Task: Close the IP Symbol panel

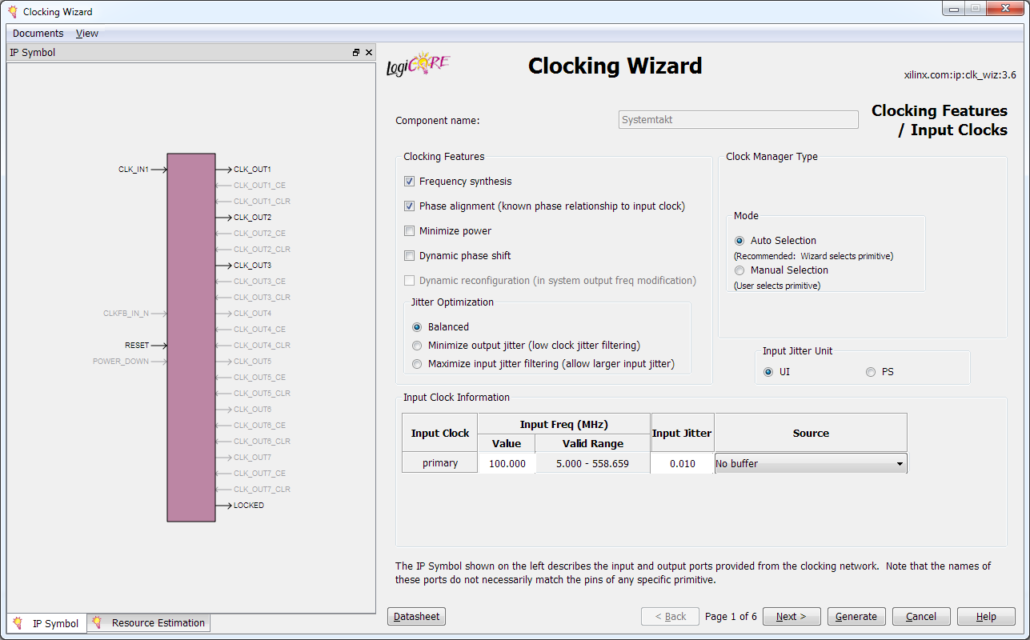Action: (x=369, y=53)
